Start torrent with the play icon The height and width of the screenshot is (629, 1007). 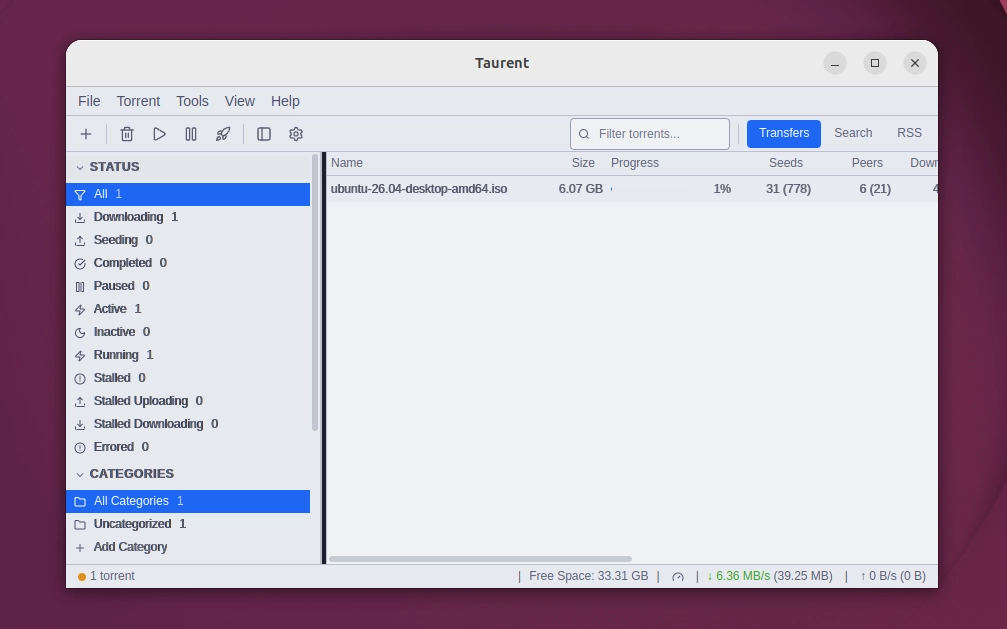[x=159, y=134]
